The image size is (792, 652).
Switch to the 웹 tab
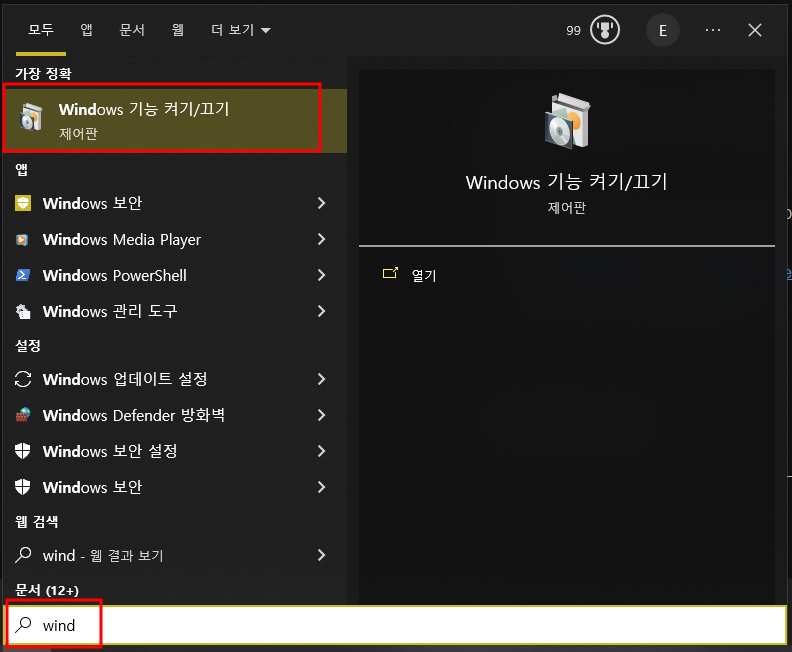point(177,30)
